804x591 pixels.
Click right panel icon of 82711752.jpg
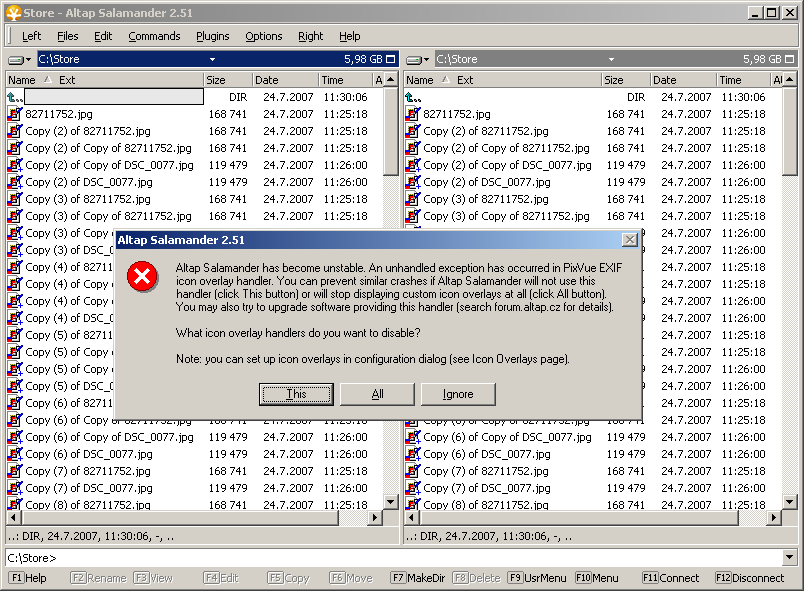pyautogui.click(x=413, y=114)
